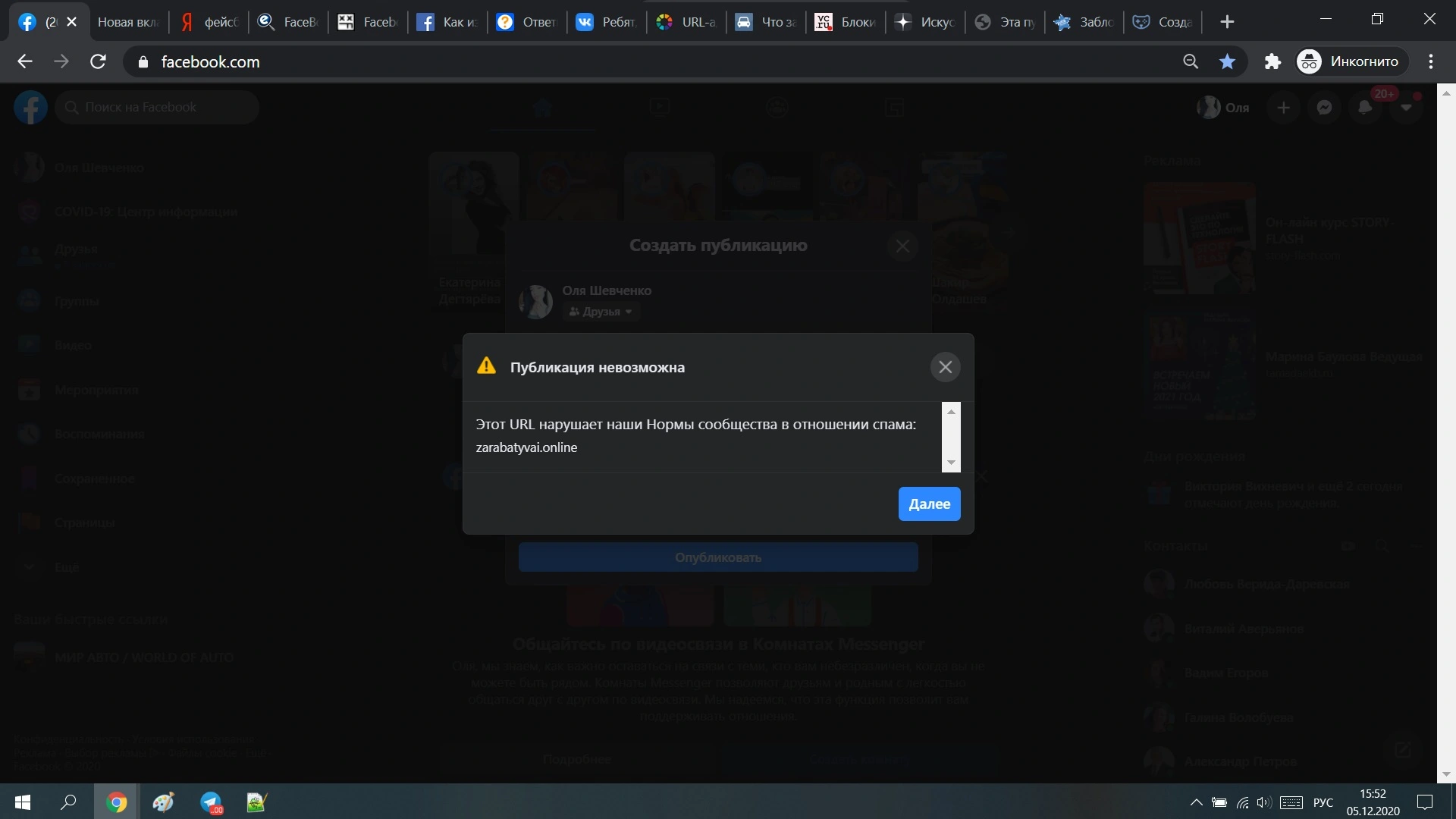Viewport: 1456px width, 819px height.
Task: Open Сохраненное in left sidebar
Action: click(77, 479)
